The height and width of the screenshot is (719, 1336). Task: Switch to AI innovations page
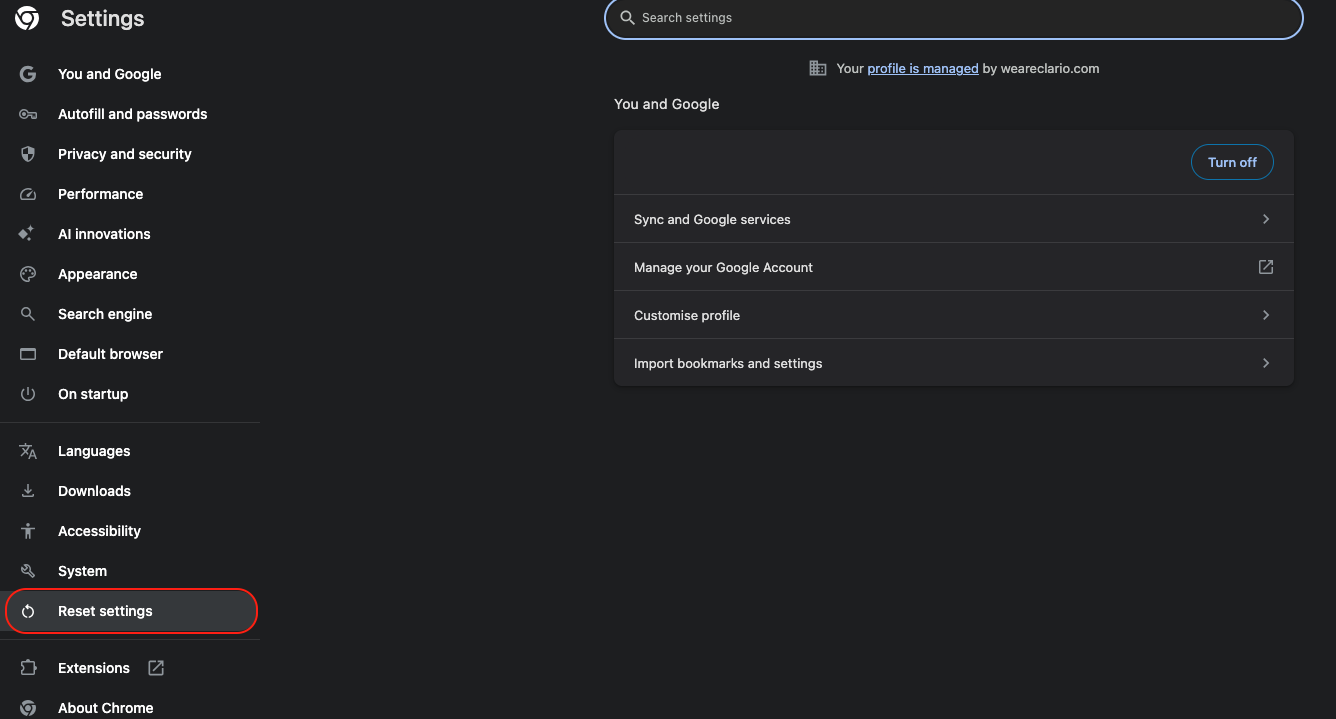pyautogui.click(x=104, y=234)
